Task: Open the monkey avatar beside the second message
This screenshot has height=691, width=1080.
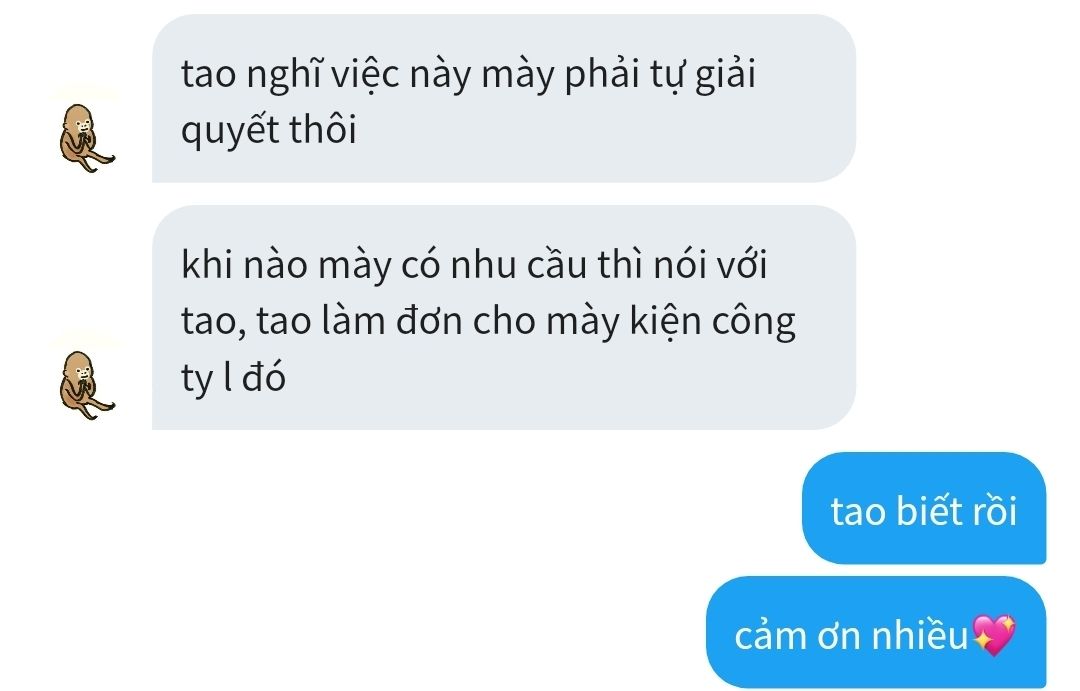Action: 86,384
